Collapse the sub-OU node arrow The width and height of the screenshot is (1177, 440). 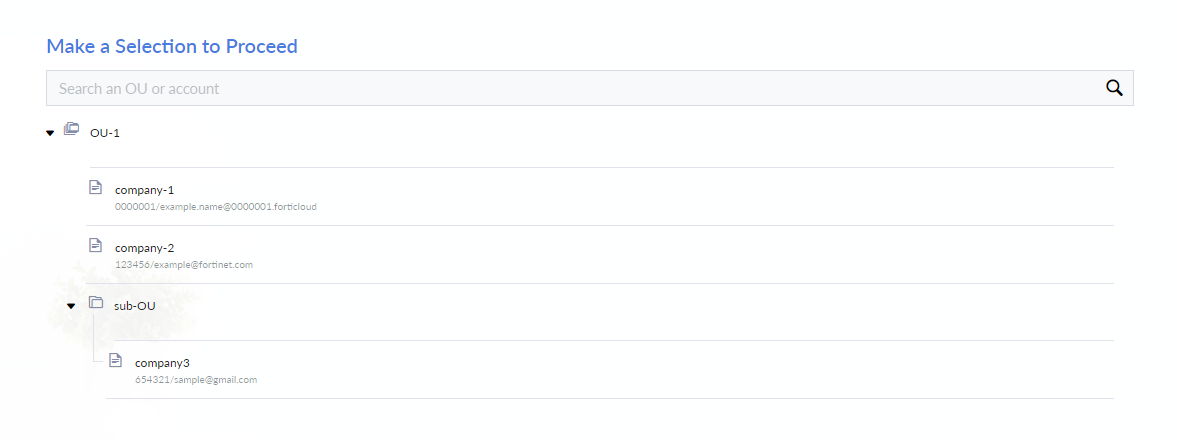tap(71, 306)
